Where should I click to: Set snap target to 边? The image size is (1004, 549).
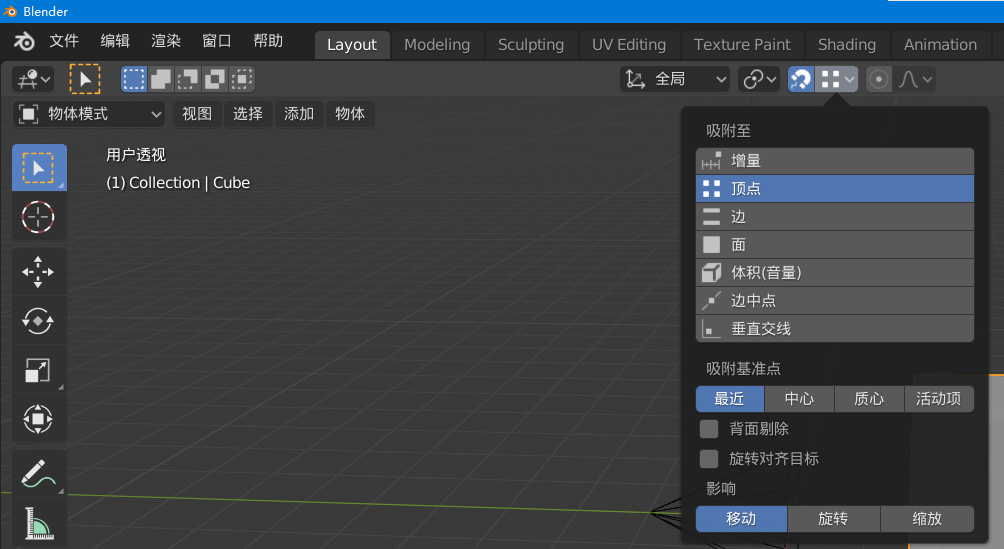pos(835,217)
